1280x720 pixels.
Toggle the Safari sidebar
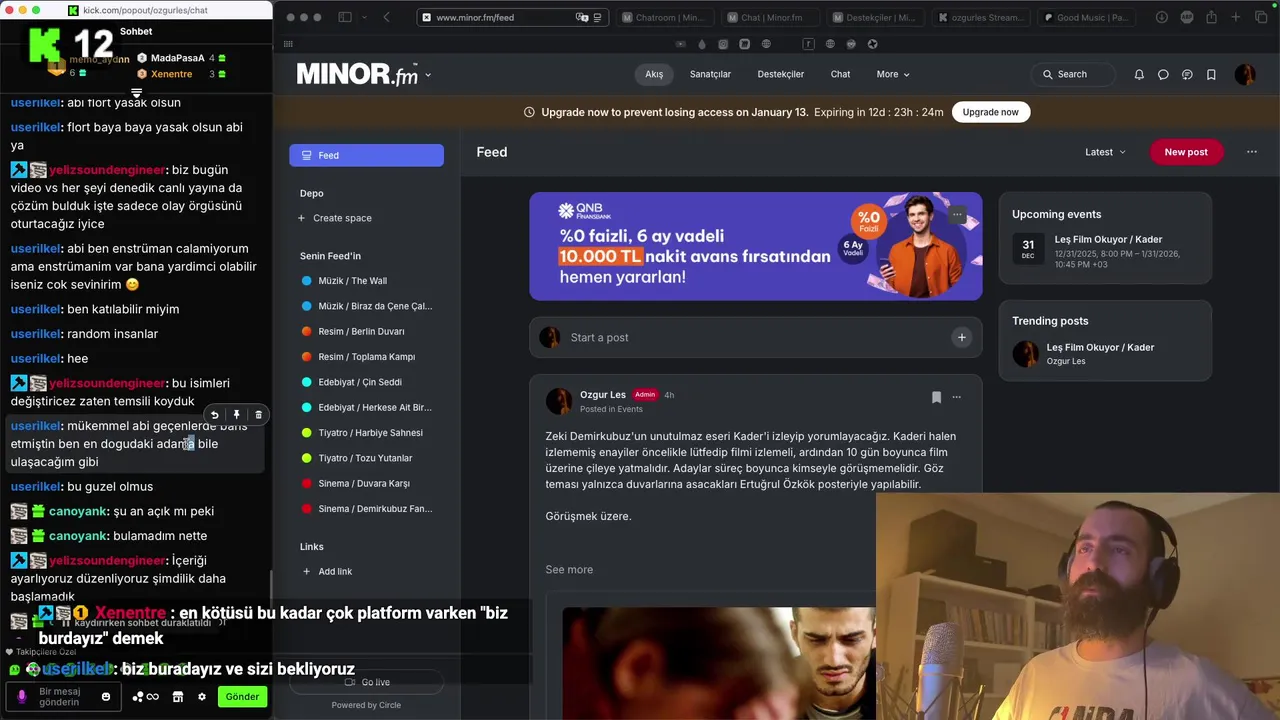click(x=345, y=17)
